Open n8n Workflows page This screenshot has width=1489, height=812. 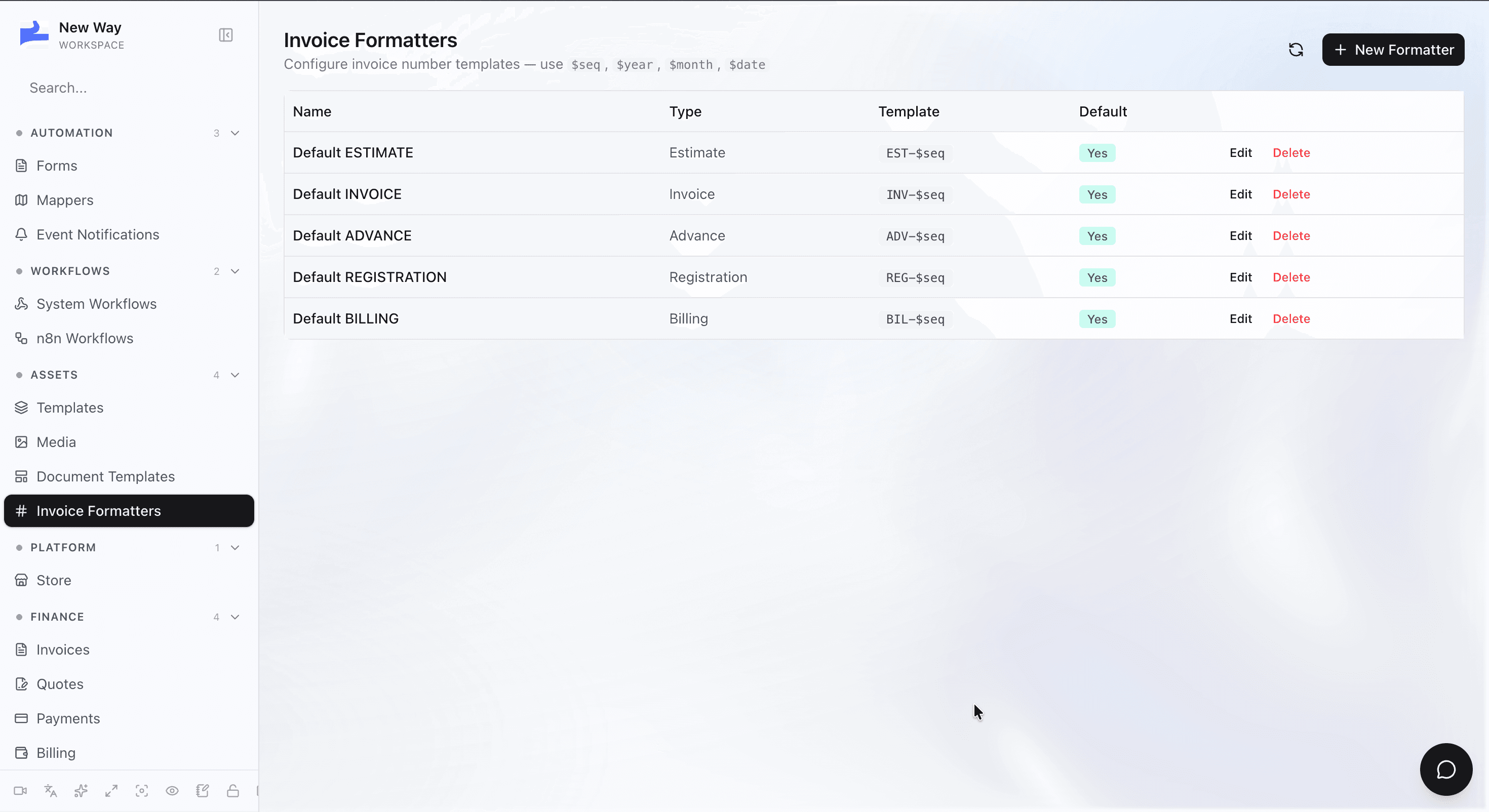pyautogui.click(x=129, y=338)
